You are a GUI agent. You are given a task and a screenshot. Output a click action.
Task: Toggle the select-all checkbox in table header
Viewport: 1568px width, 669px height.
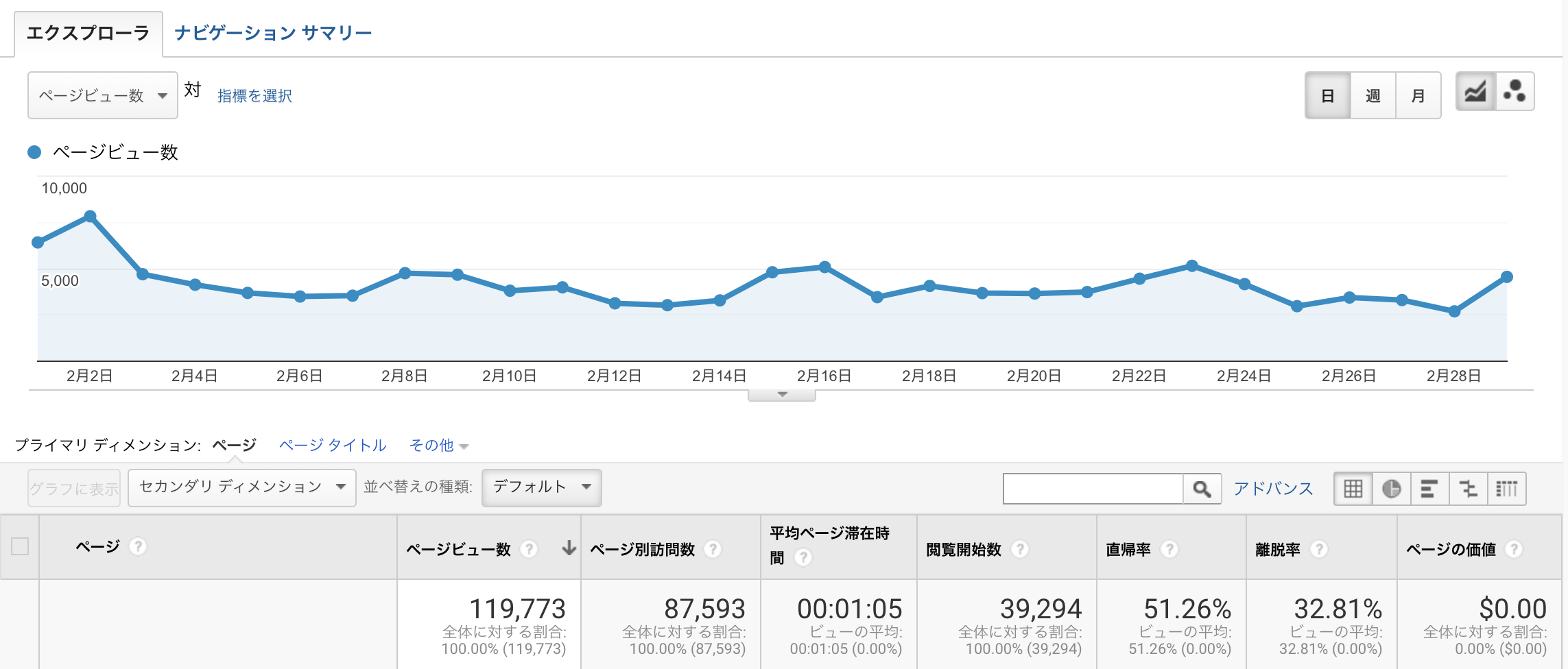(19, 545)
